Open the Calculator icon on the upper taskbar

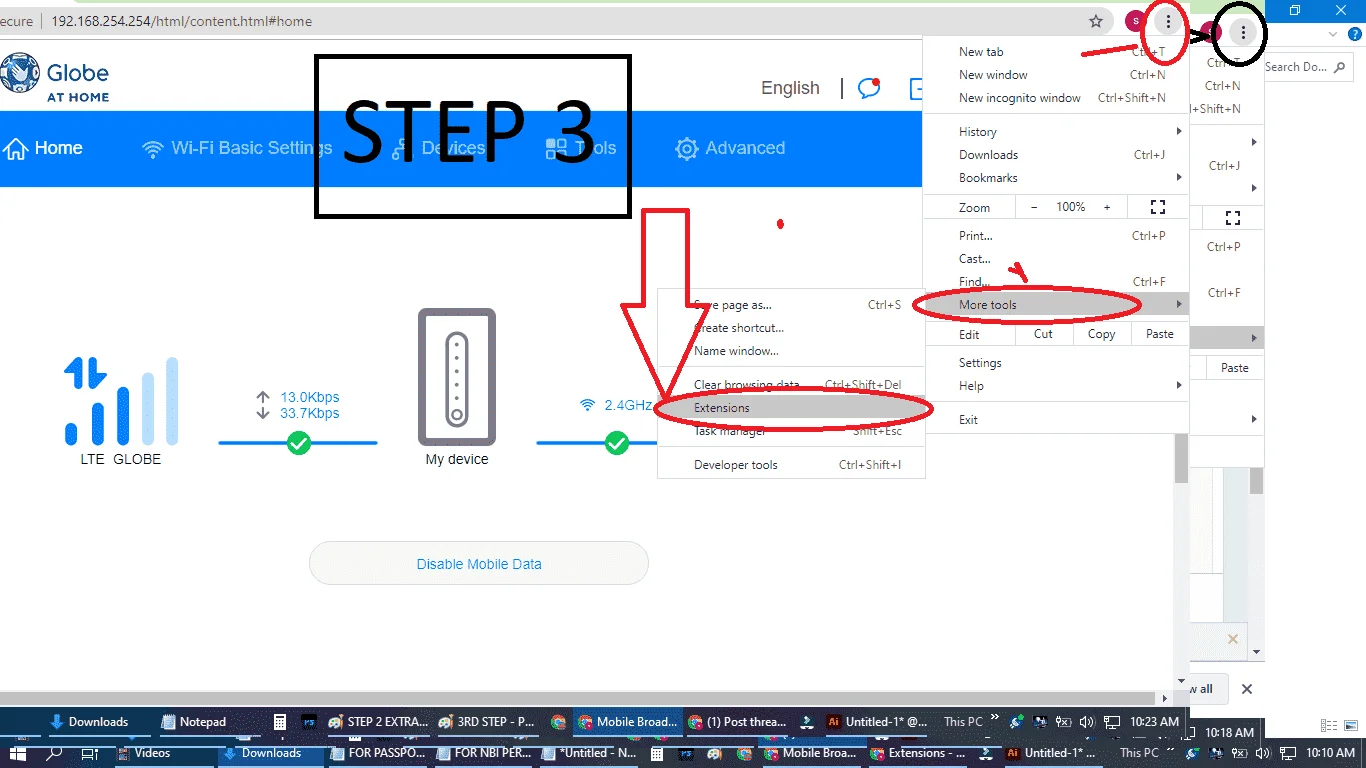pos(281,722)
